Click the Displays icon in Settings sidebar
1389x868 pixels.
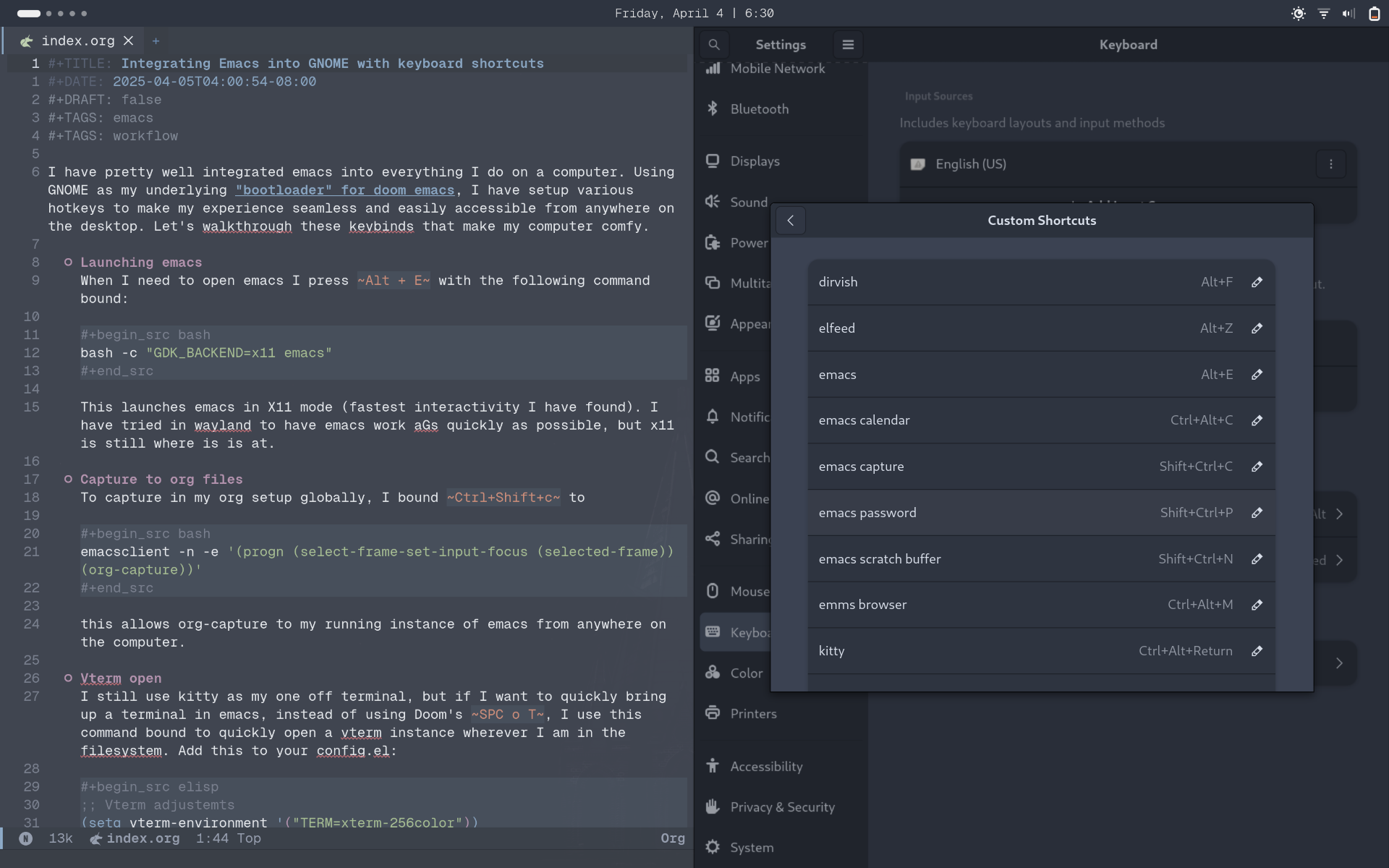tap(713, 161)
